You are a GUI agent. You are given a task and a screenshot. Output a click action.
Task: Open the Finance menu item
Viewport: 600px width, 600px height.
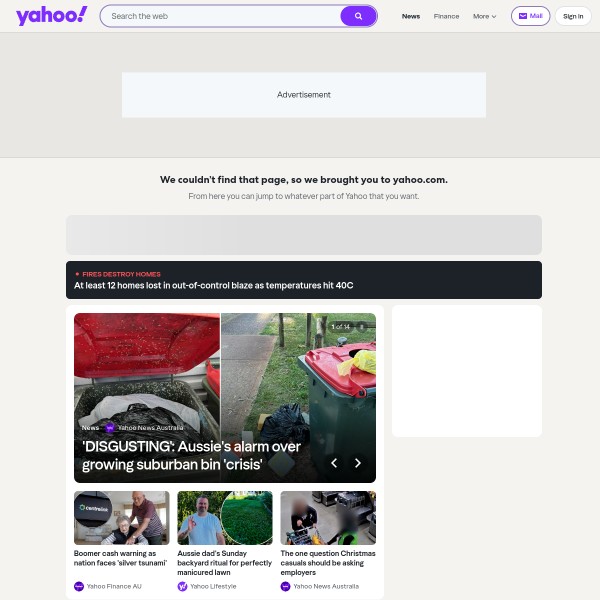coord(446,16)
